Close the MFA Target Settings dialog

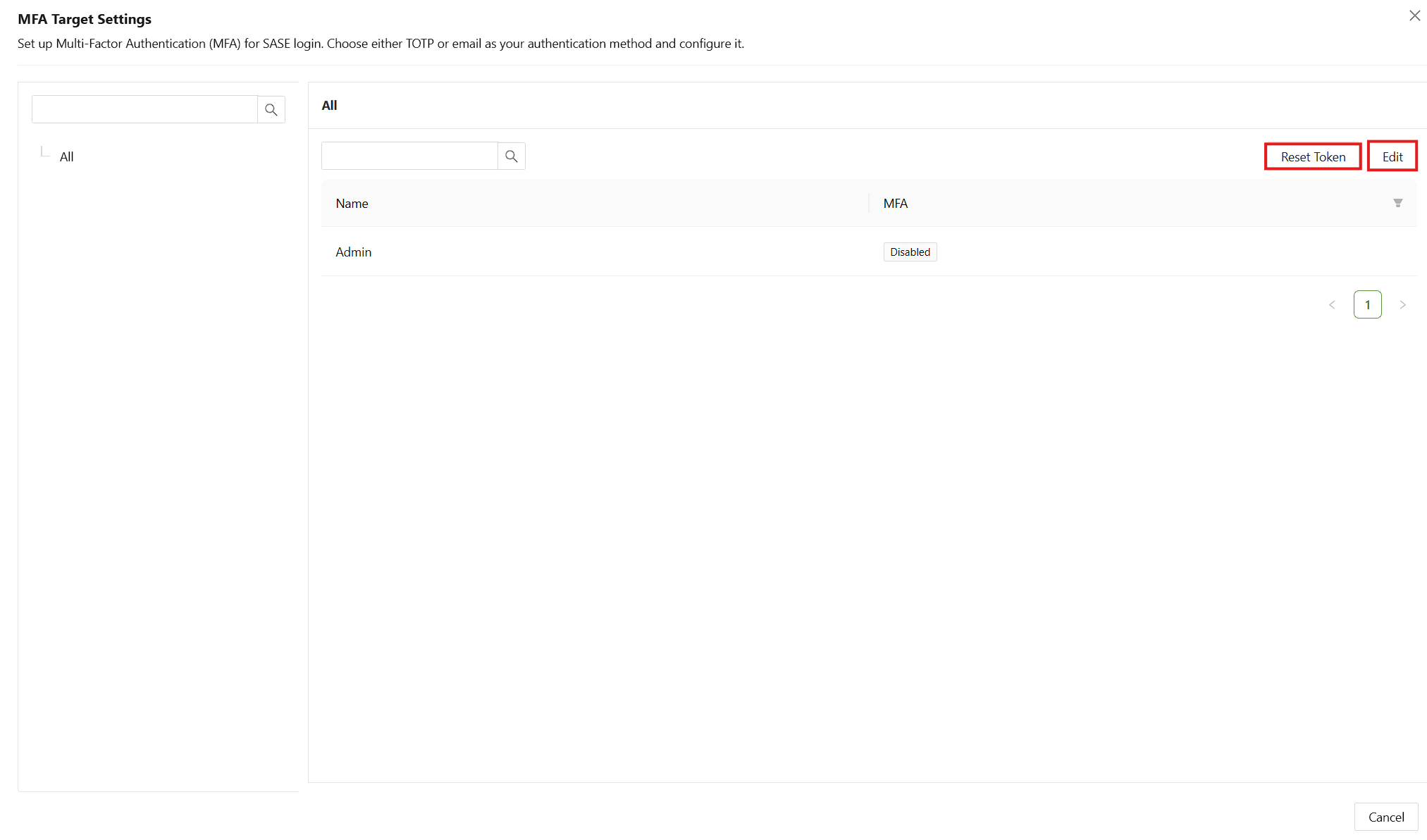click(x=1414, y=16)
